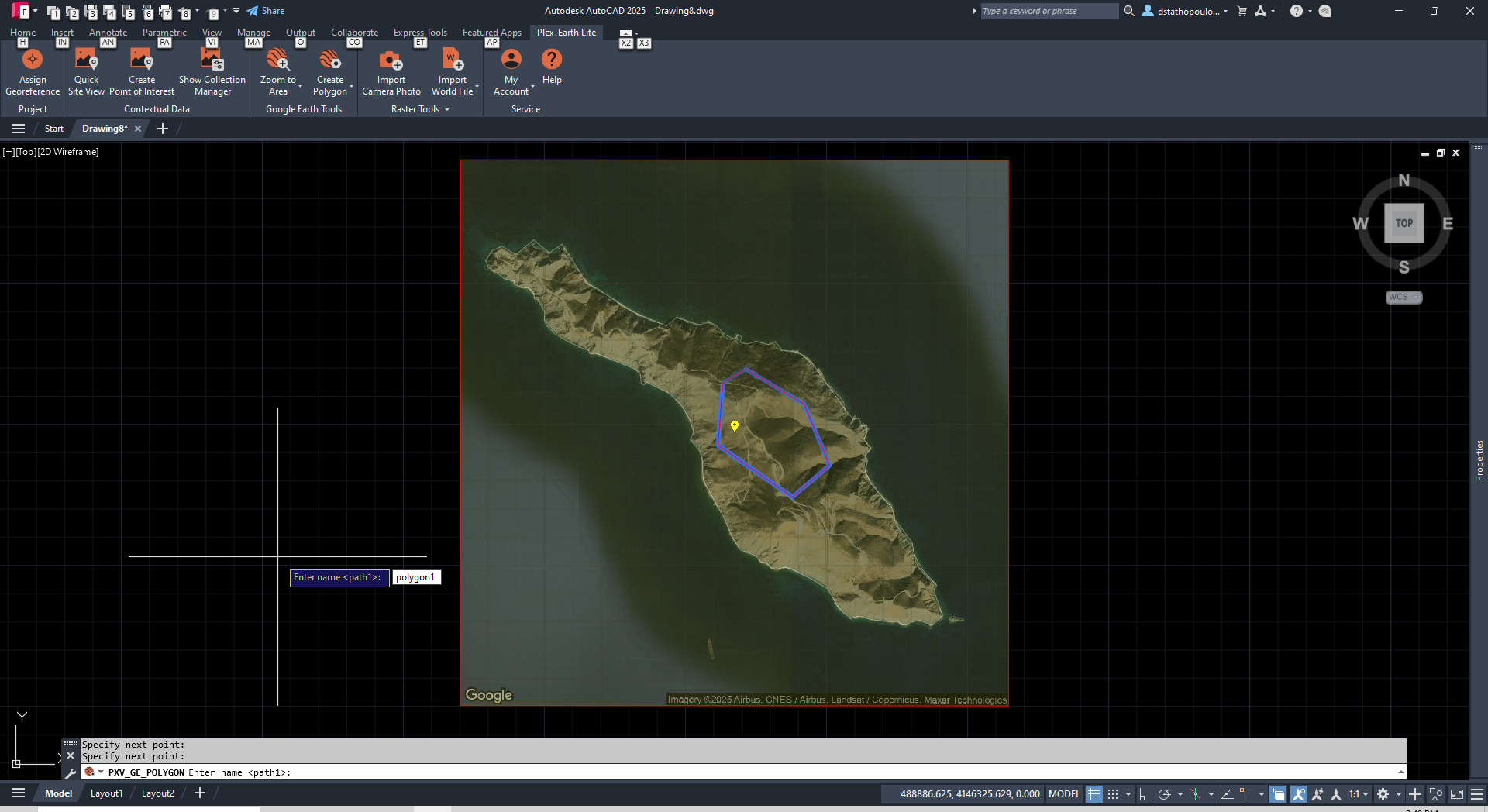Switch to the Layout1 tab
The width and height of the screenshot is (1488, 812).
point(106,793)
